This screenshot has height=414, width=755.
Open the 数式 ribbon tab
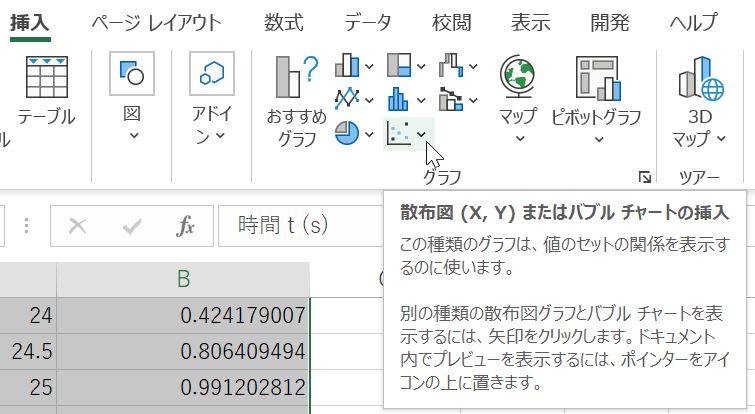284,23
